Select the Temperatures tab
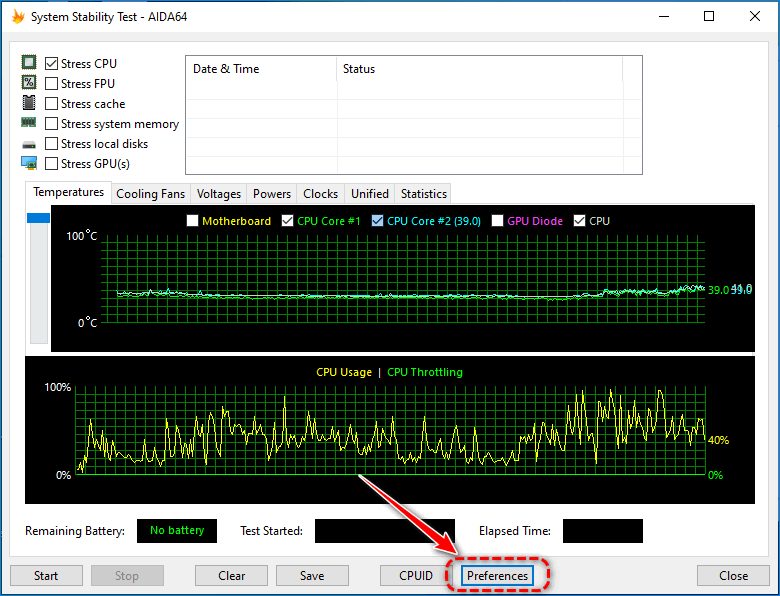 pyautogui.click(x=68, y=192)
